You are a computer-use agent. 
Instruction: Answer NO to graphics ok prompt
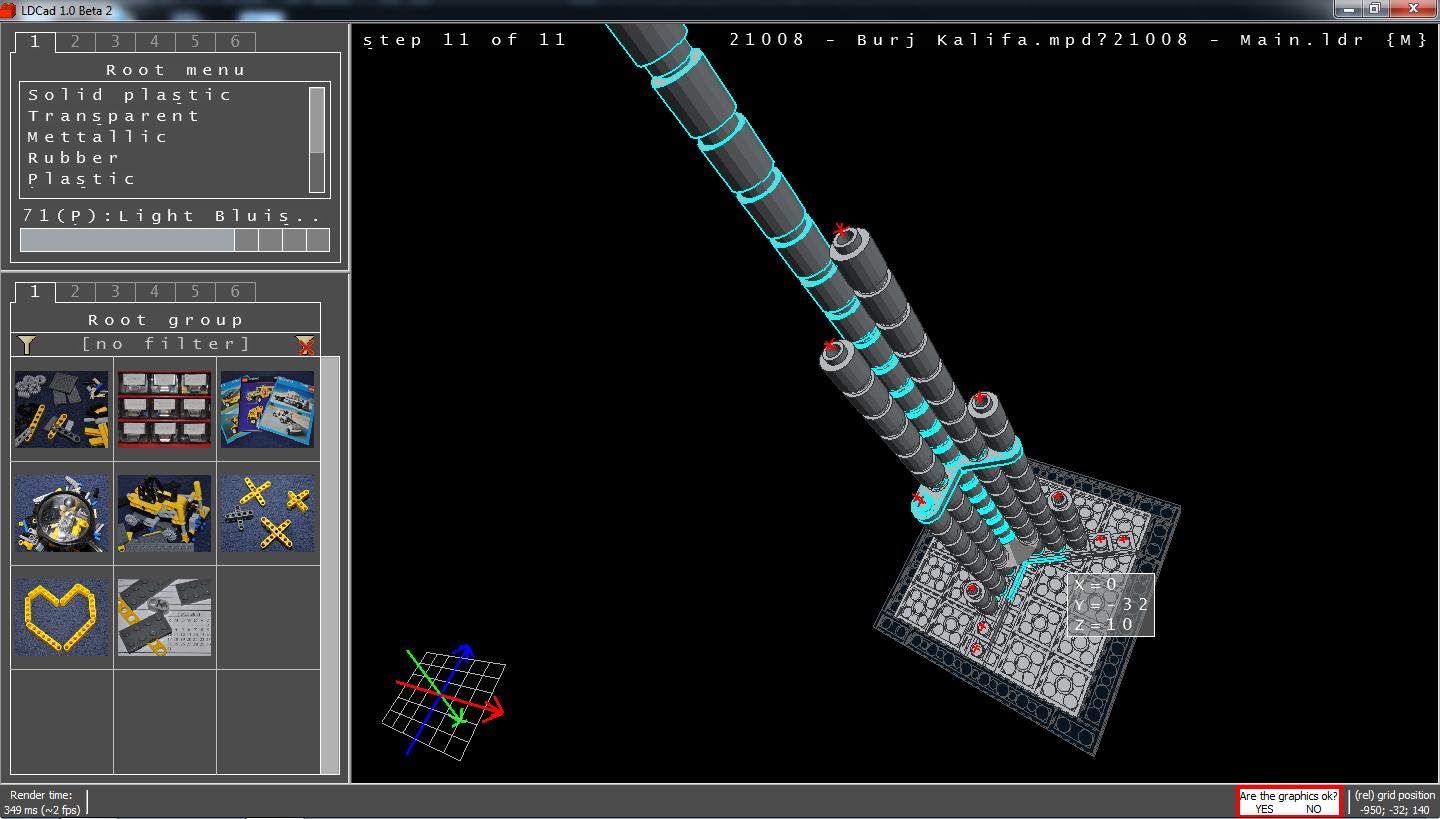point(1313,809)
